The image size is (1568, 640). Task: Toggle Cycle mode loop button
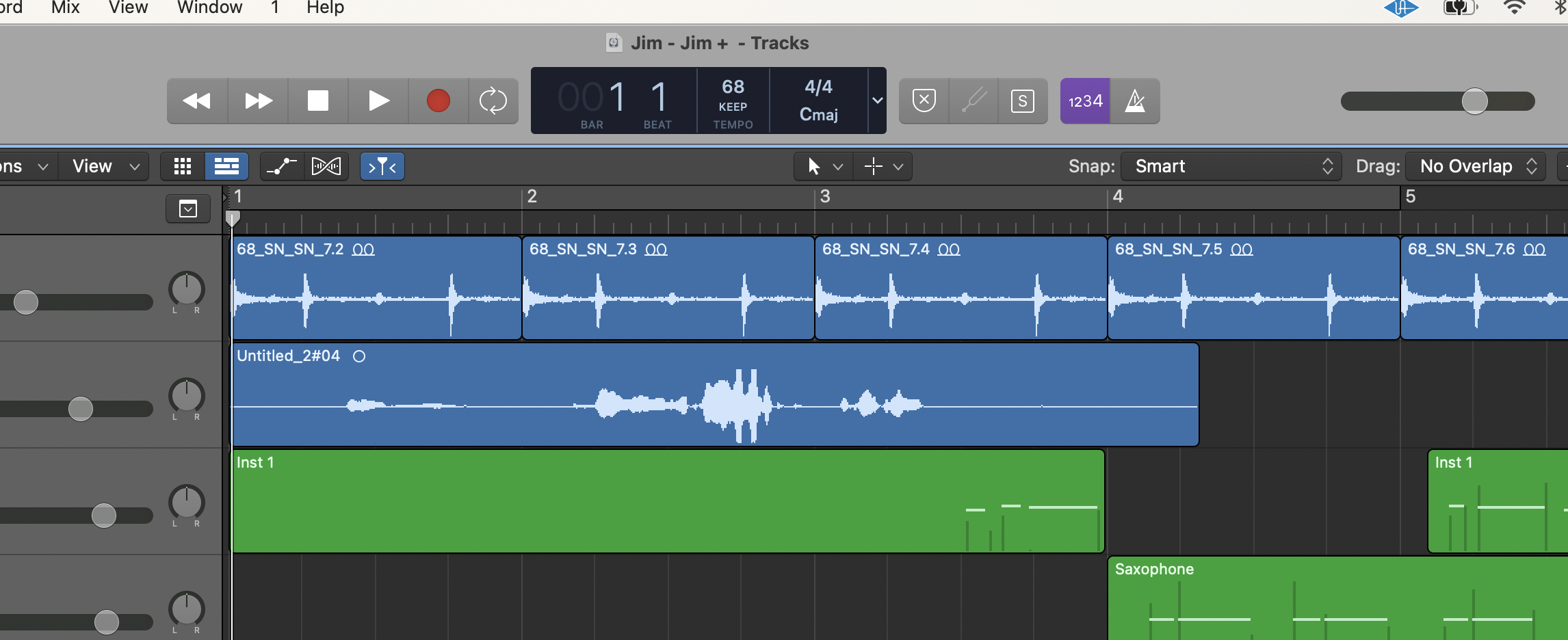(x=493, y=101)
